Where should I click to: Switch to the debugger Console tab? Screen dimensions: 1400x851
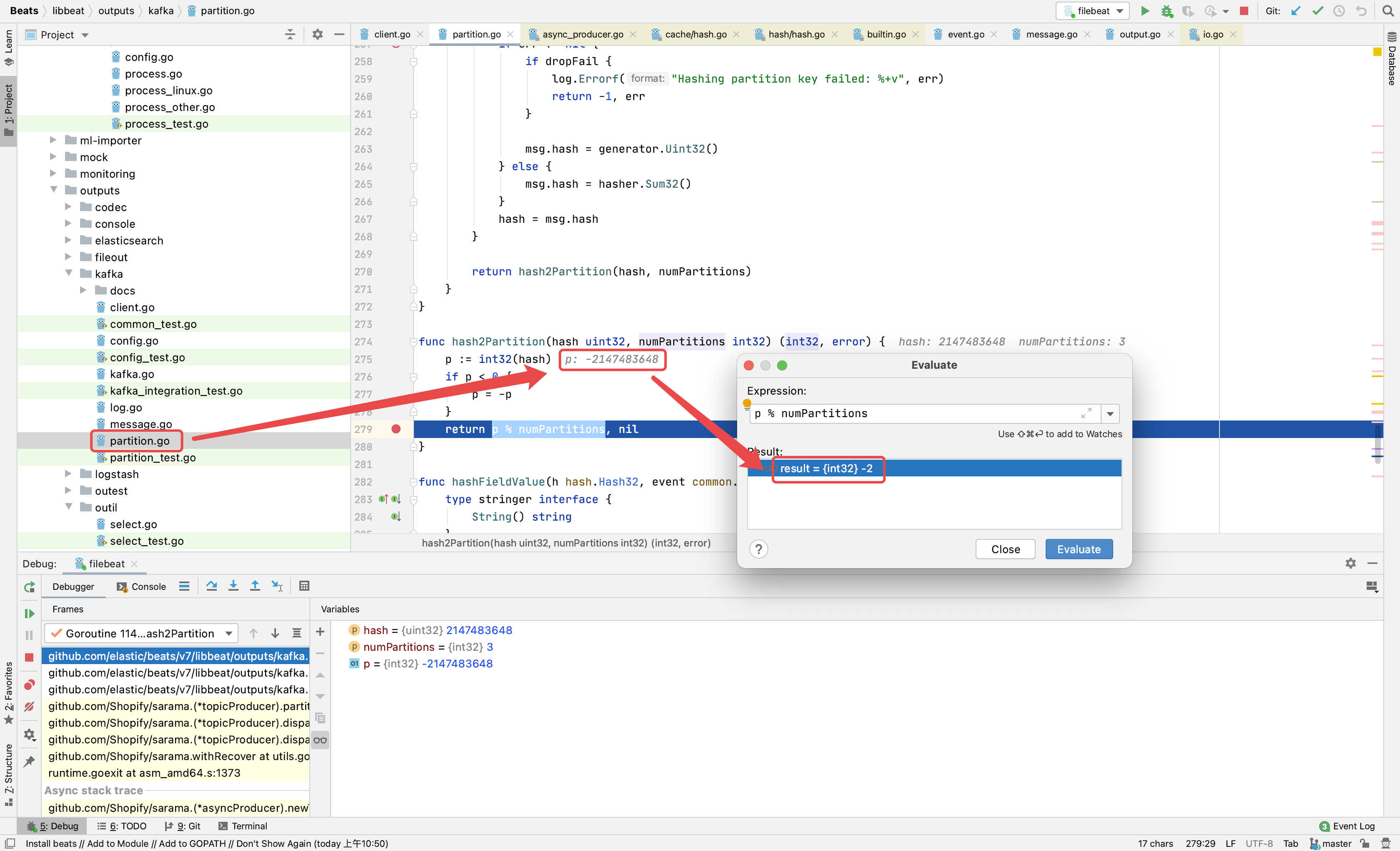tap(141, 587)
